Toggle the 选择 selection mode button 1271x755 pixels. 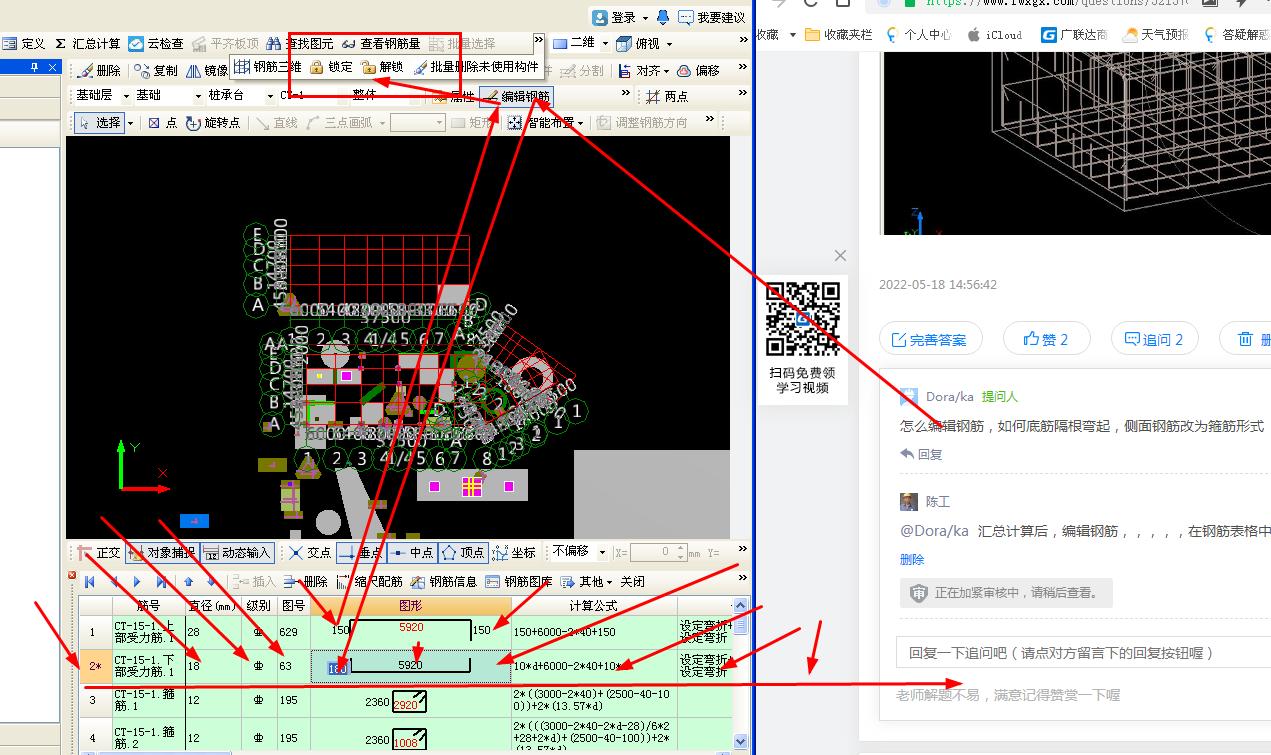99,123
